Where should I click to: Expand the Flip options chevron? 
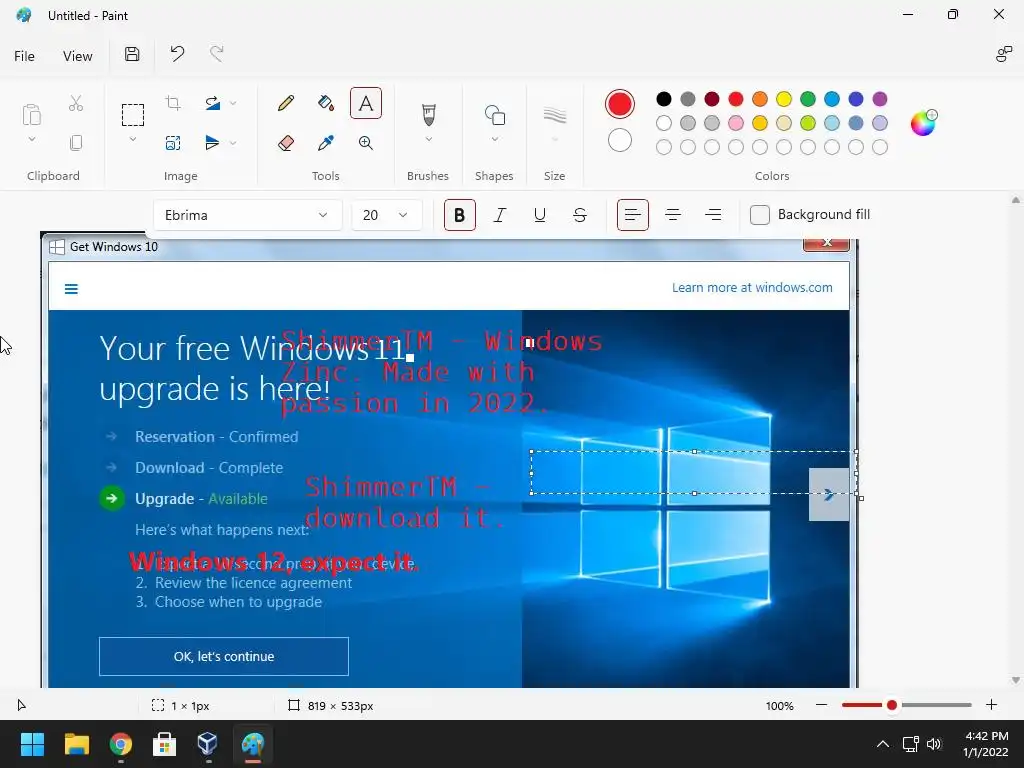tap(233, 142)
